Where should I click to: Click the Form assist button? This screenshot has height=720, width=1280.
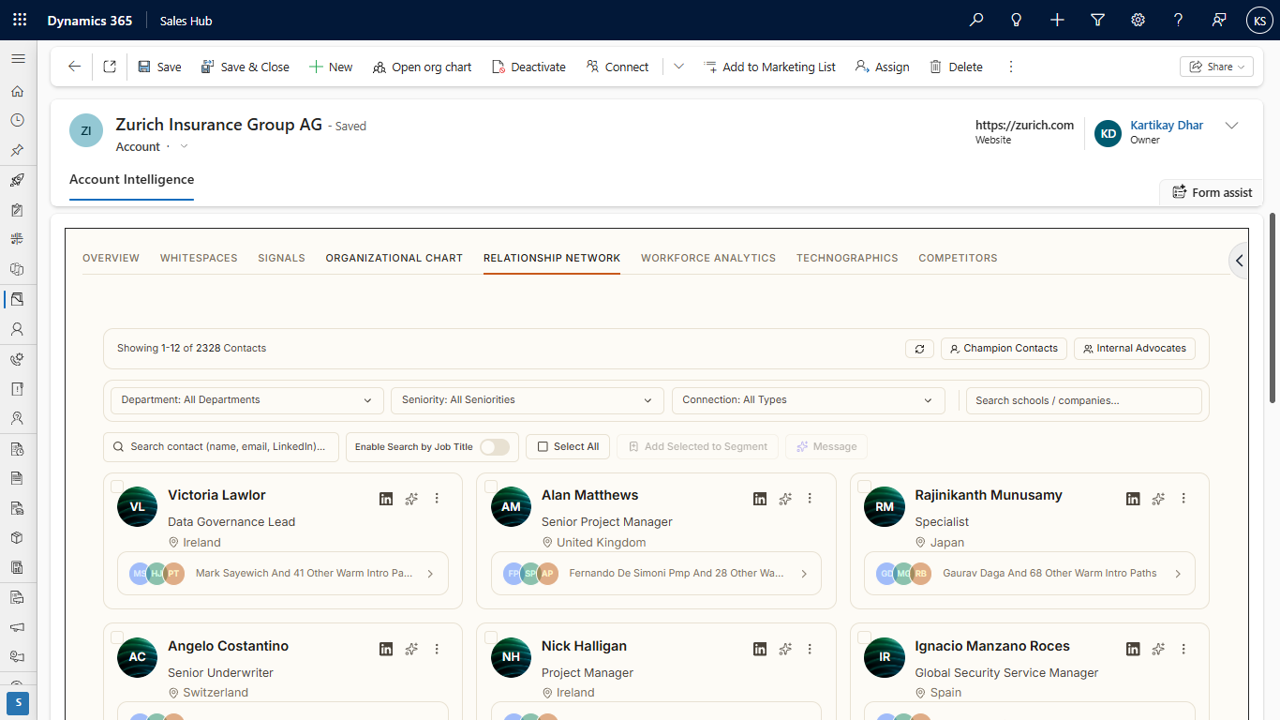1212,192
